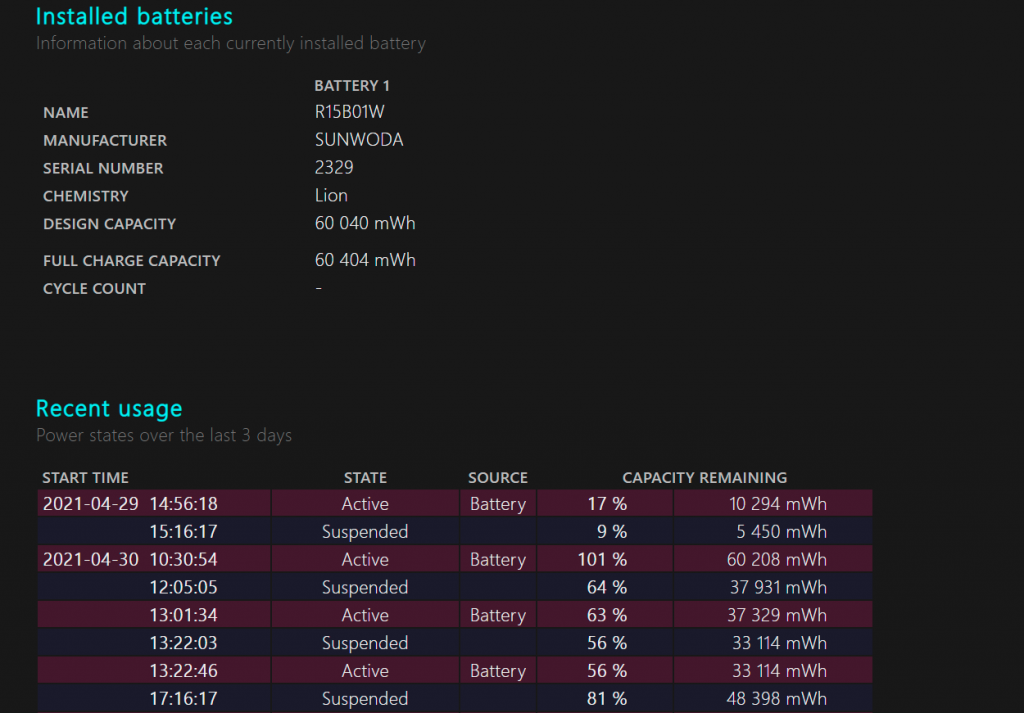Select the 64 % capacity cell
1024x713 pixels.
[607, 588]
